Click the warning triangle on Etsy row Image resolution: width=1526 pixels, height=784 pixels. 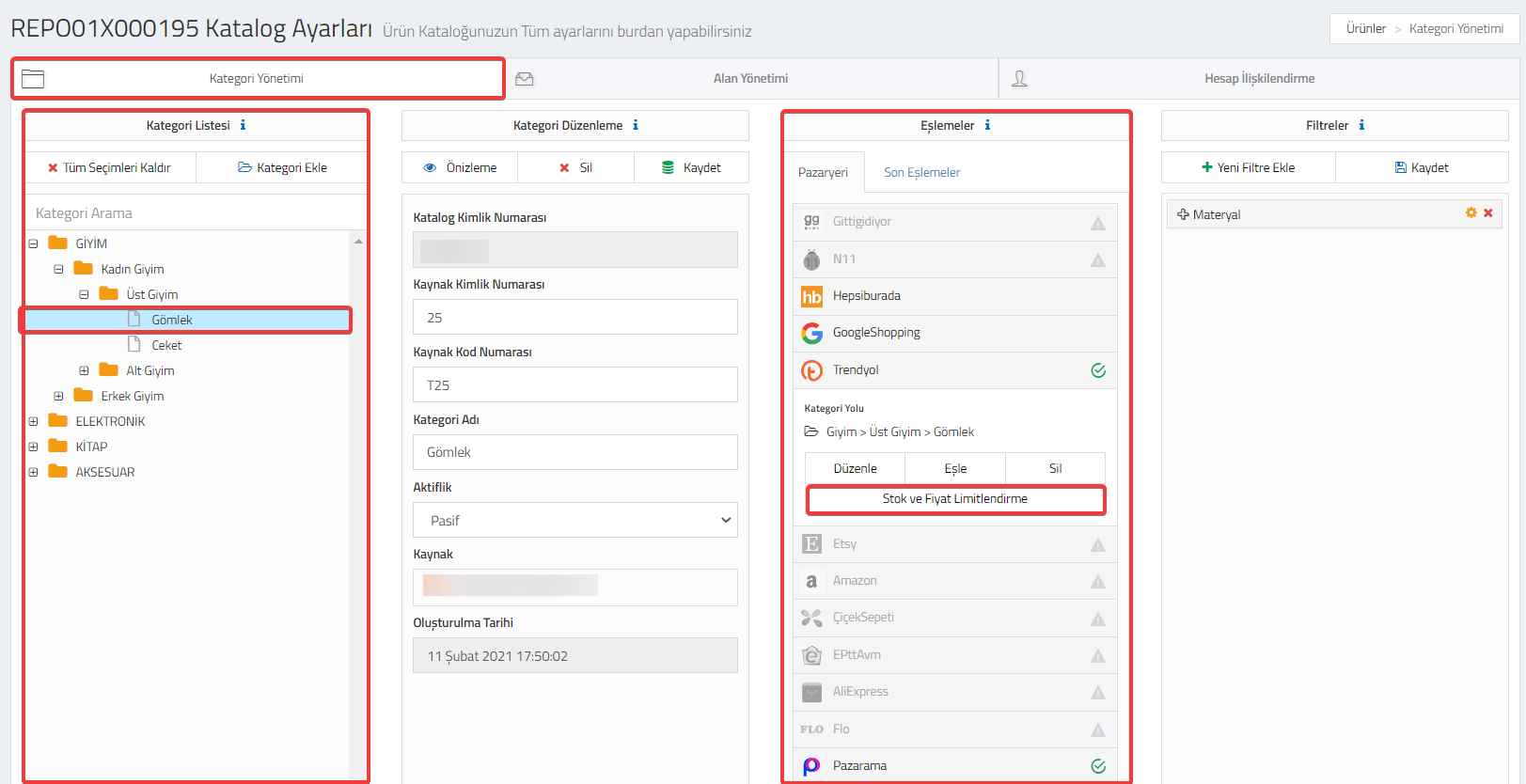(1097, 544)
